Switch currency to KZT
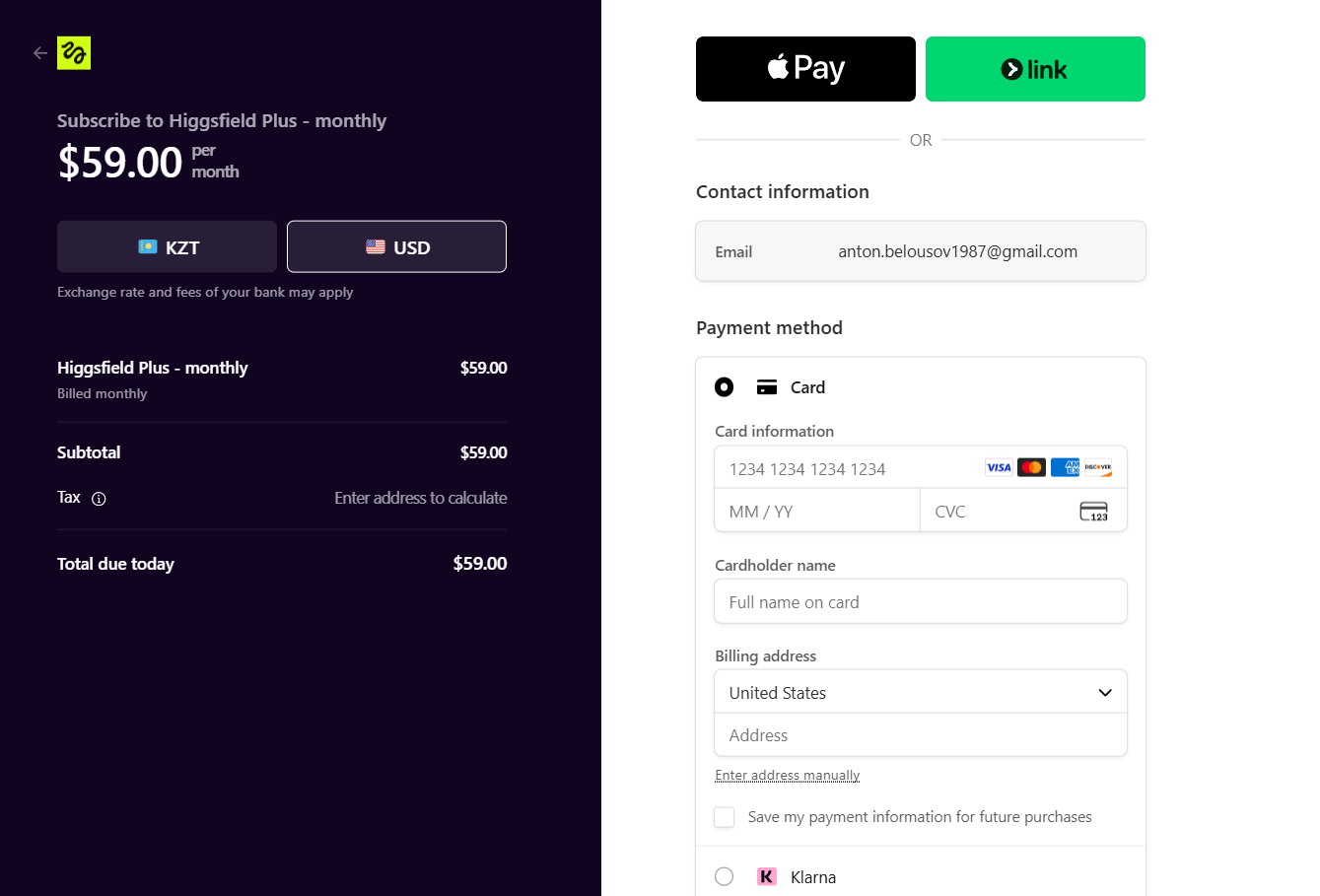1320x896 pixels. click(x=168, y=247)
